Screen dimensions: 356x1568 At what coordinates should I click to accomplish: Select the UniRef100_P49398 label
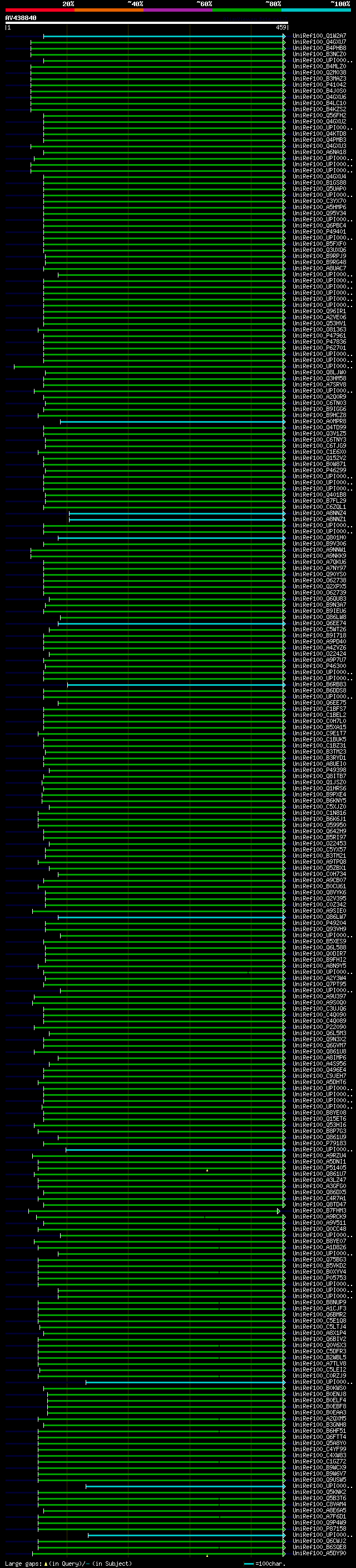pos(319,770)
